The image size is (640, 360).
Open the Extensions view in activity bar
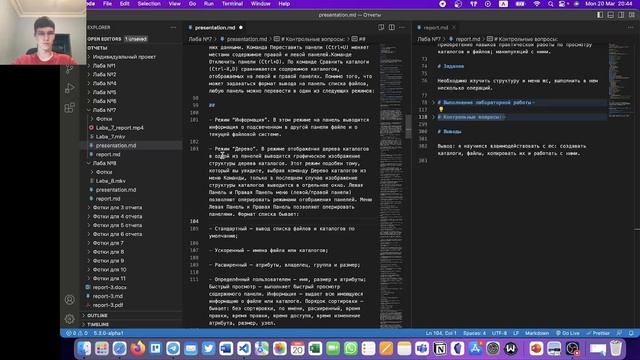(70, 107)
